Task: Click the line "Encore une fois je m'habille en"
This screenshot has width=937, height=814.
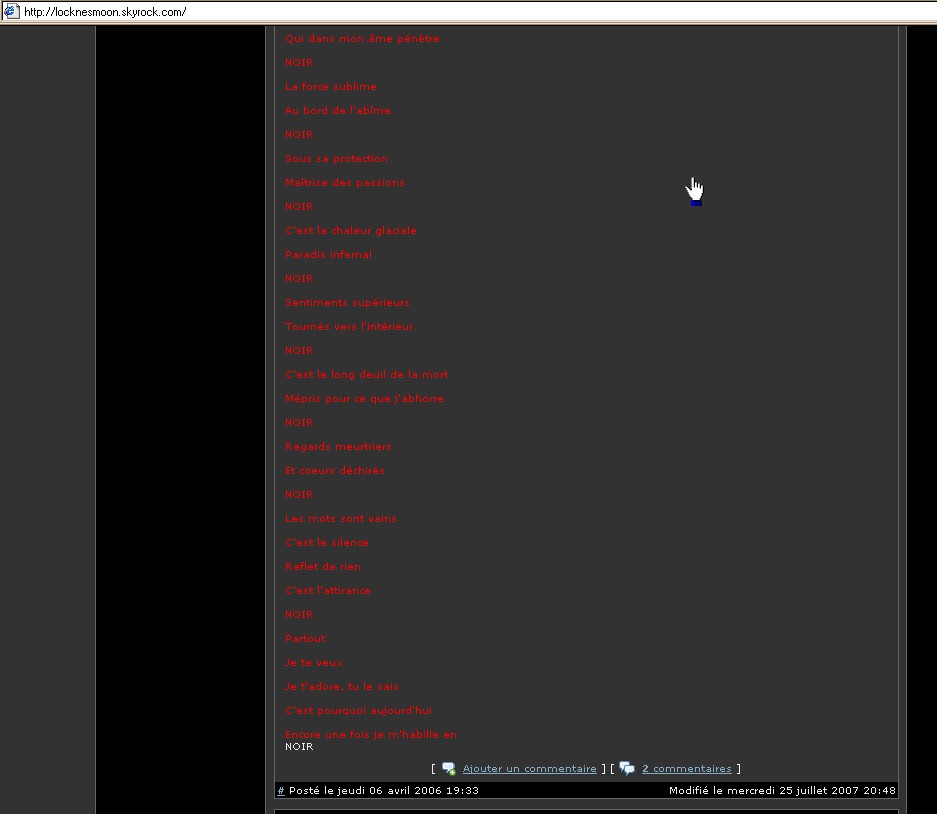Action: (370, 735)
